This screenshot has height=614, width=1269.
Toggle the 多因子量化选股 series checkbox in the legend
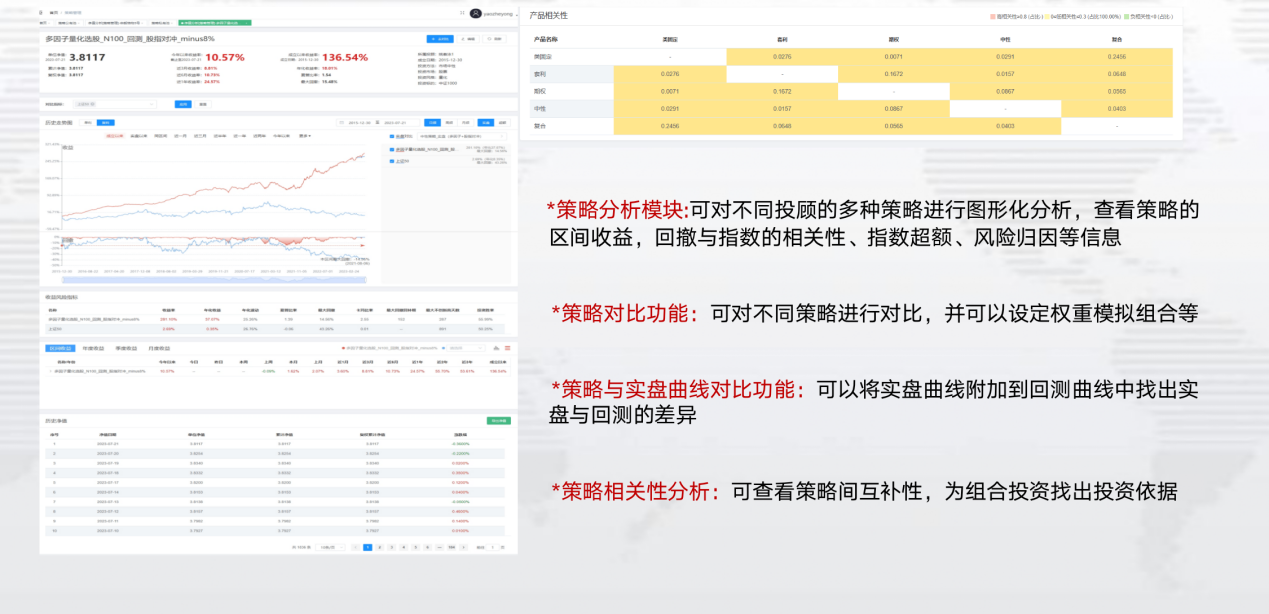point(390,149)
